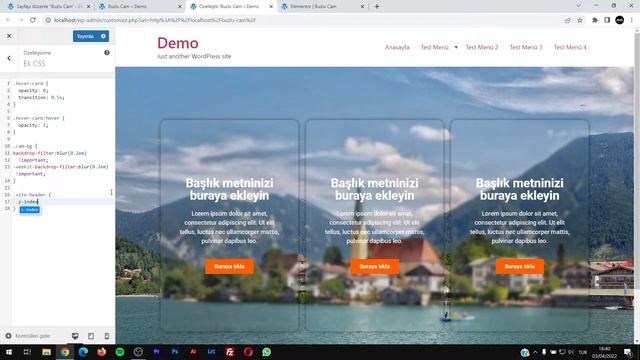The image size is (640, 360).
Task: Click the localhost address bar
Action: point(302,20)
